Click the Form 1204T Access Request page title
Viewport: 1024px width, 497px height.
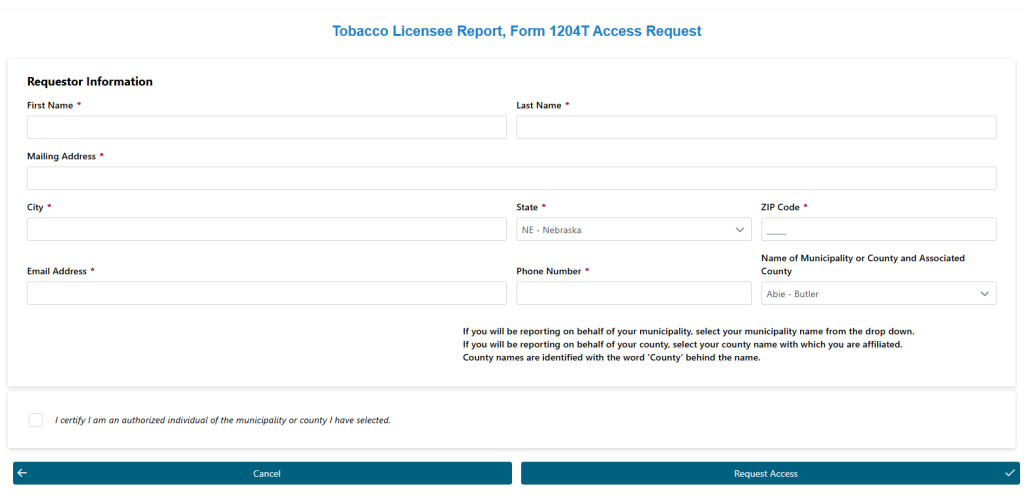(516, 31)
